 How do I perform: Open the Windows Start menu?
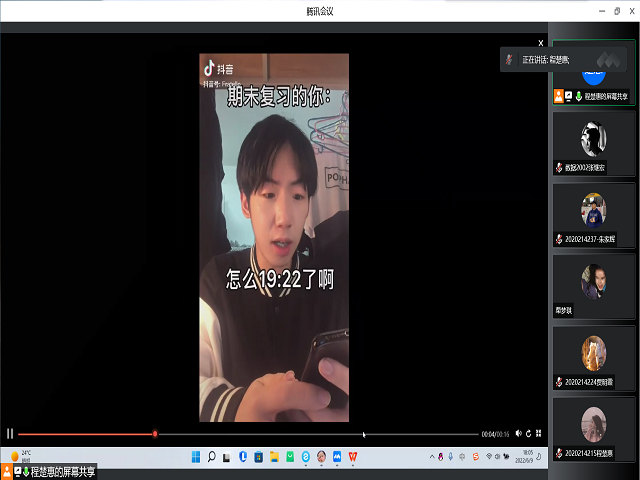tap(196, 457)
